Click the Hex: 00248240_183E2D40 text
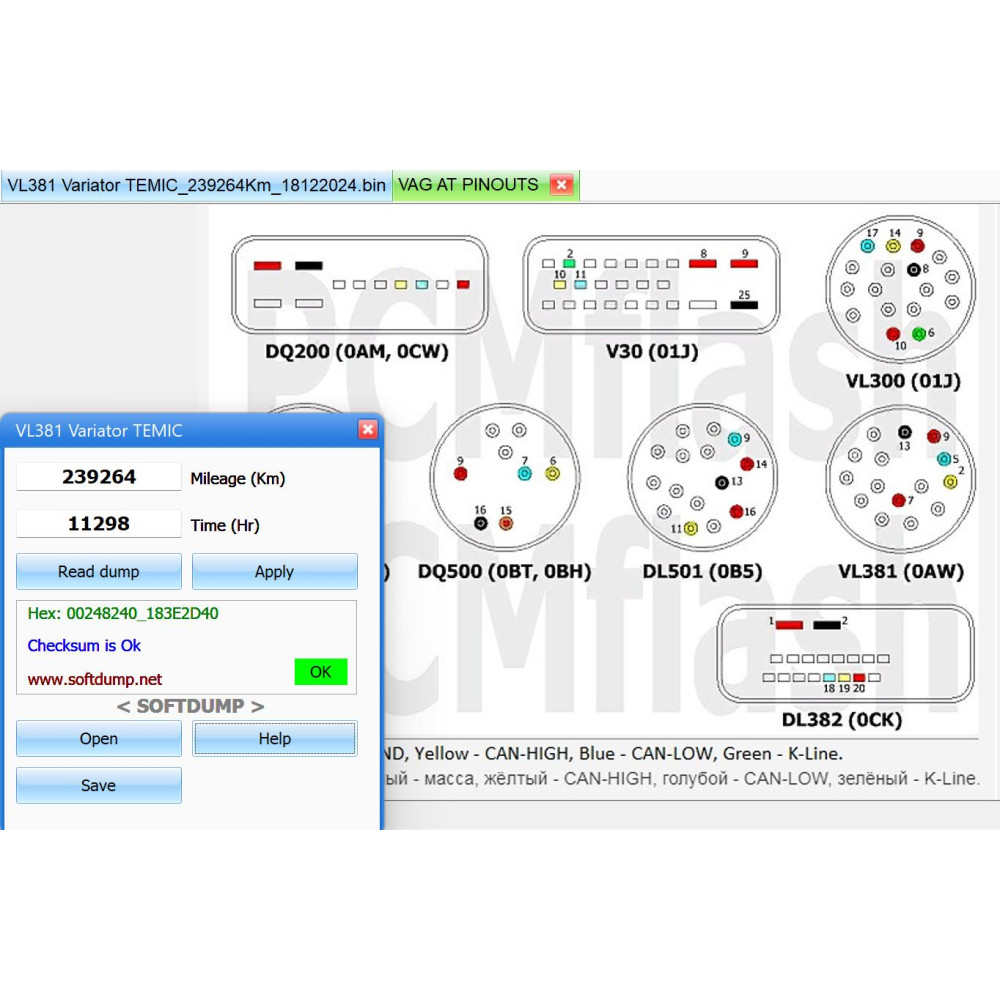This screenshot has width=1000, height=1000. [x=122, y=614]
